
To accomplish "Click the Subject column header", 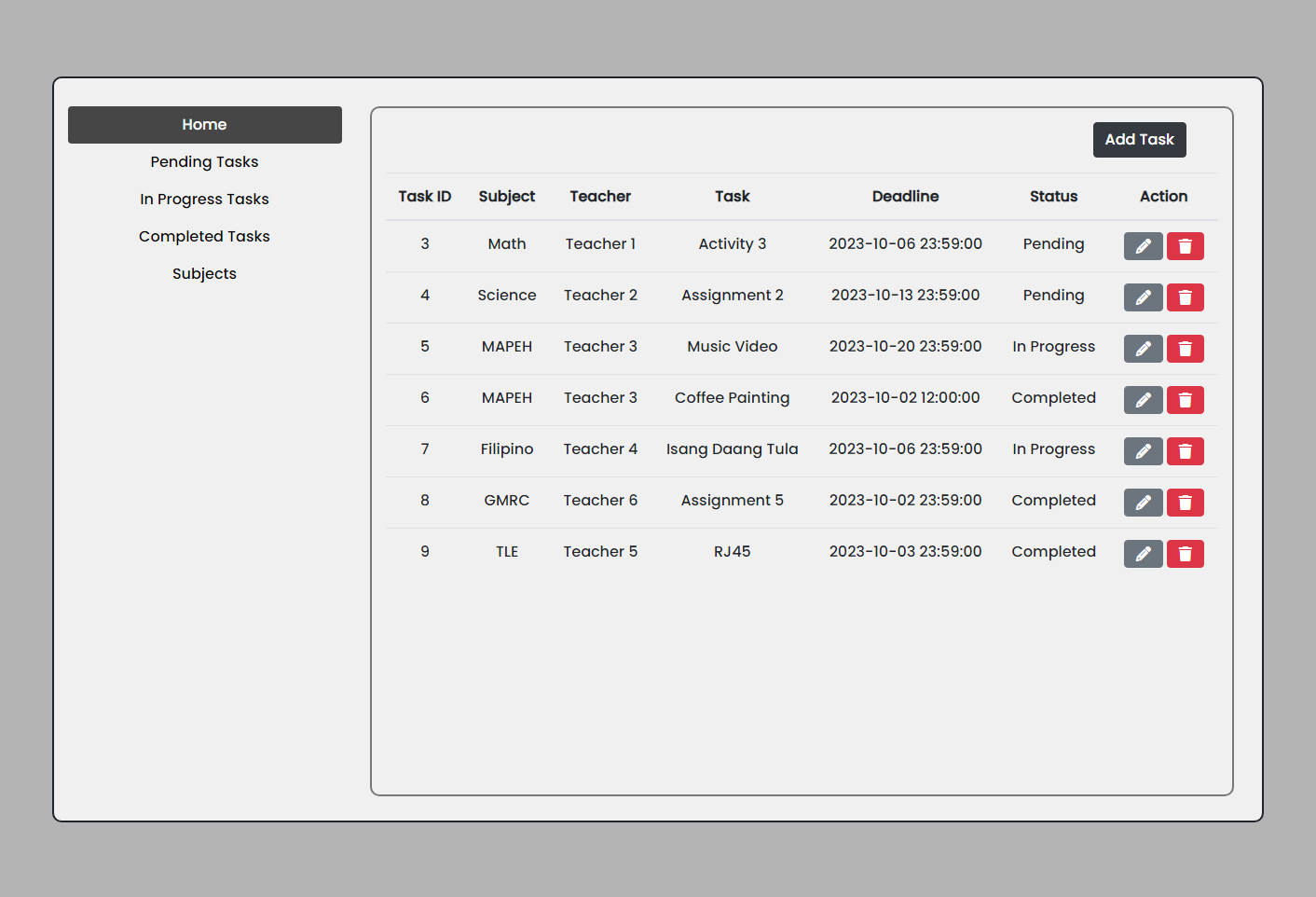I will 507,197.
